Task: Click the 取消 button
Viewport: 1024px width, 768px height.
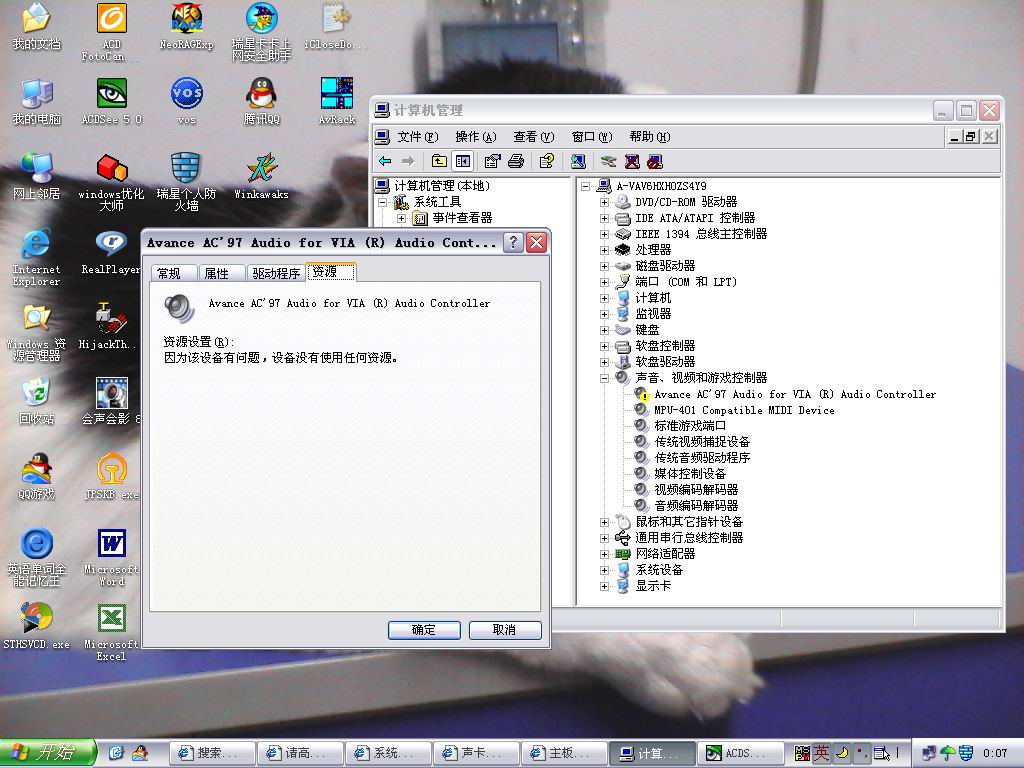Action: coord(505,630)
